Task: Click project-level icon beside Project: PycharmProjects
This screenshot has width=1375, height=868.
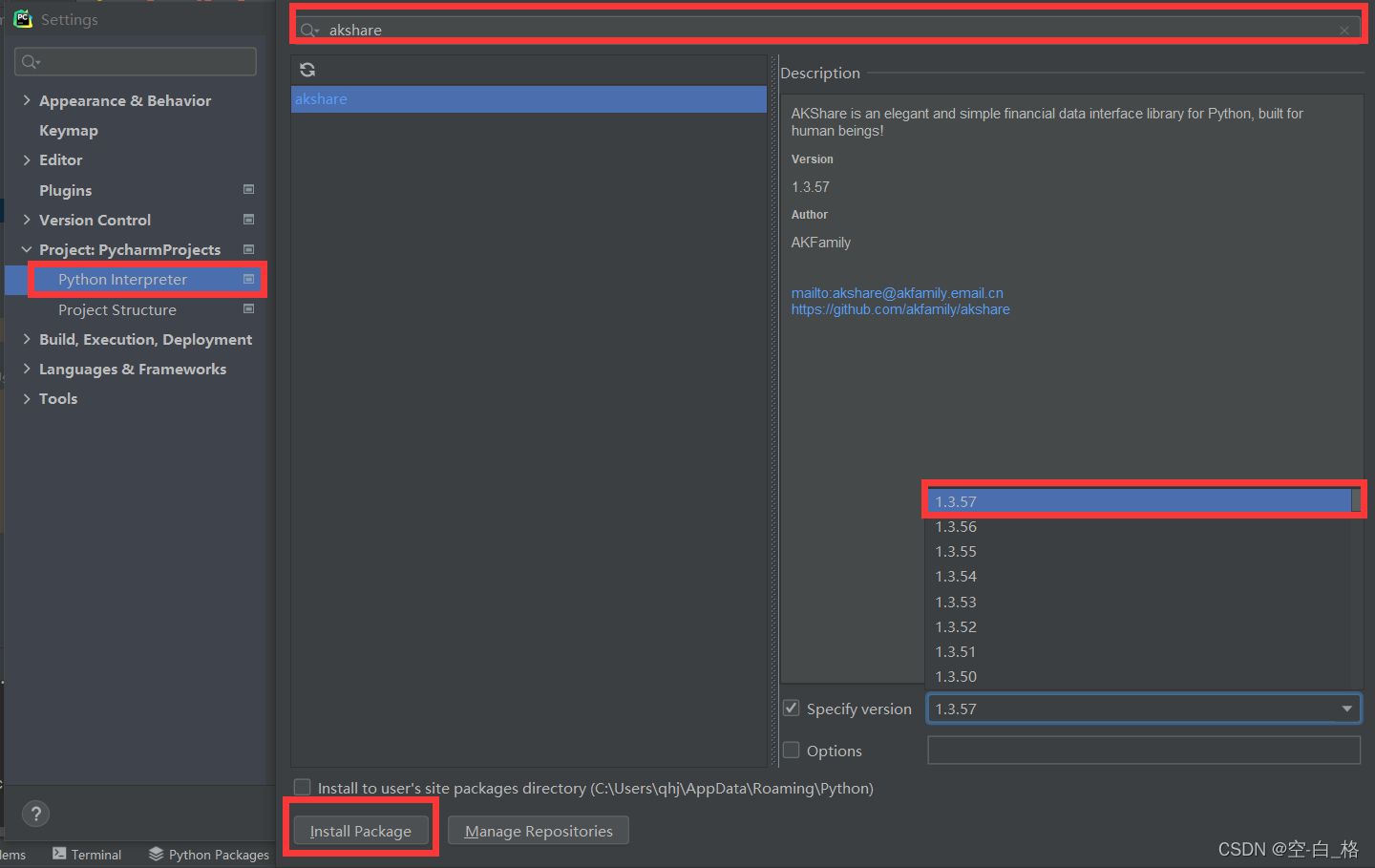Action: pyautogui.click(x=248, y=249)
